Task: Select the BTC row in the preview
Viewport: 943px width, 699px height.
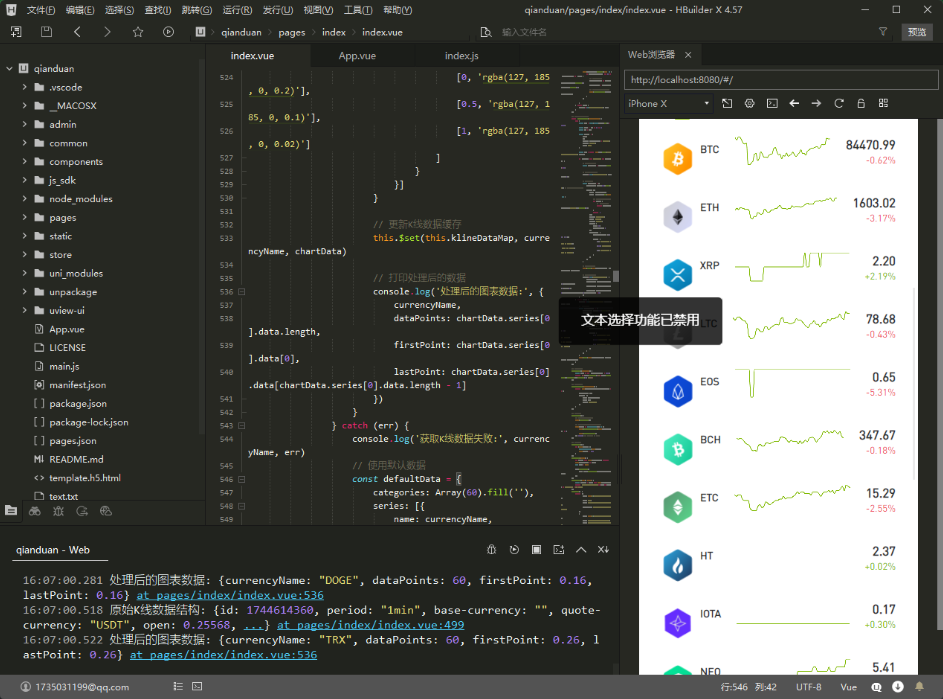Action: click(x=778, y=155)
